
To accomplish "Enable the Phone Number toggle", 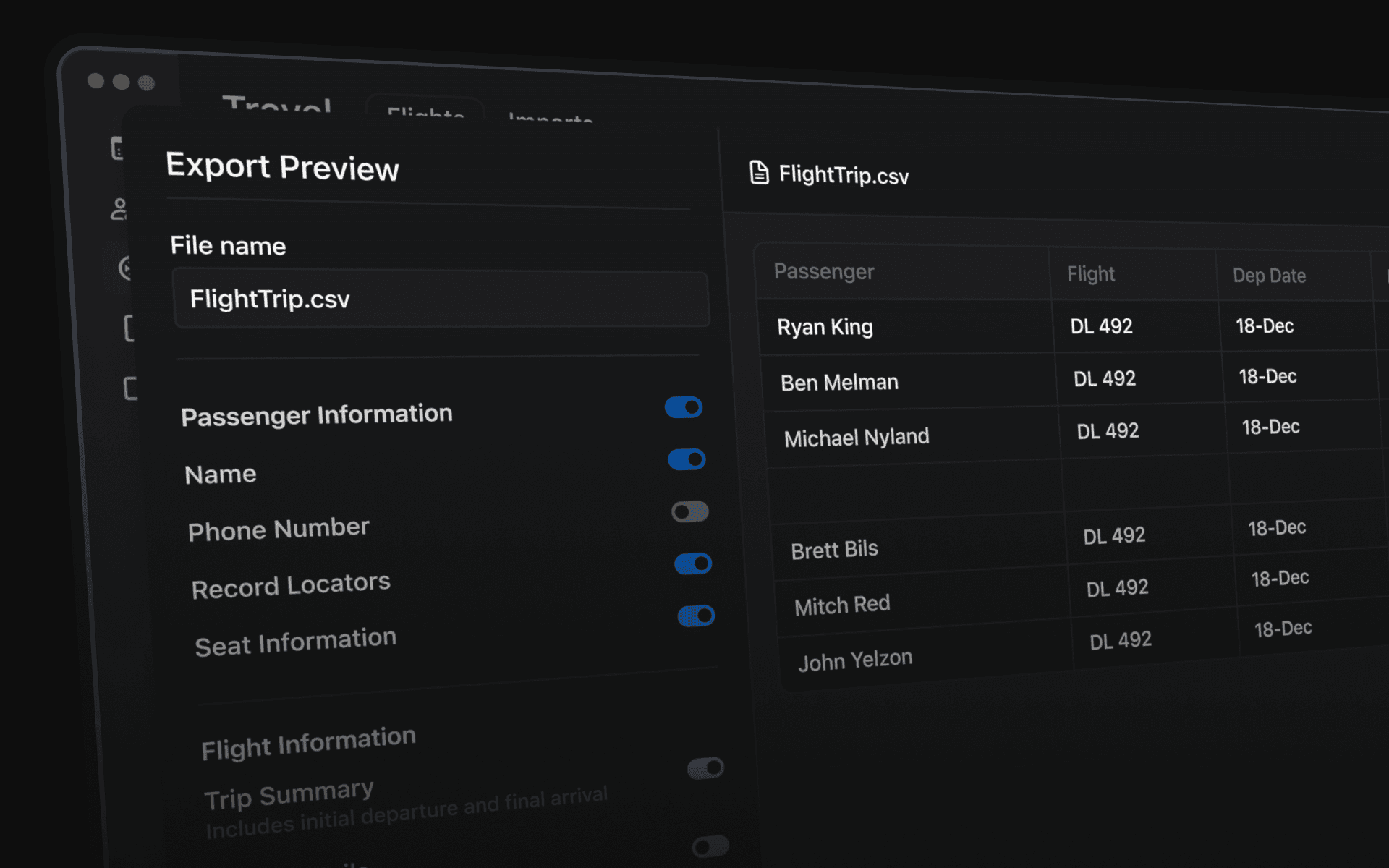I will click(x=689, y=512).
